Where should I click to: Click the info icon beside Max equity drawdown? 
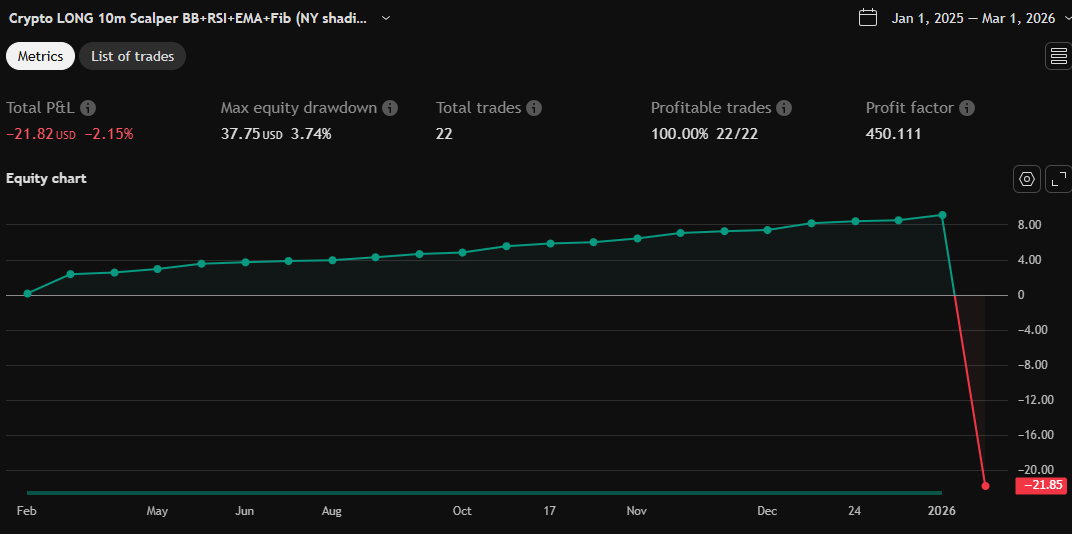pos(390,108)
